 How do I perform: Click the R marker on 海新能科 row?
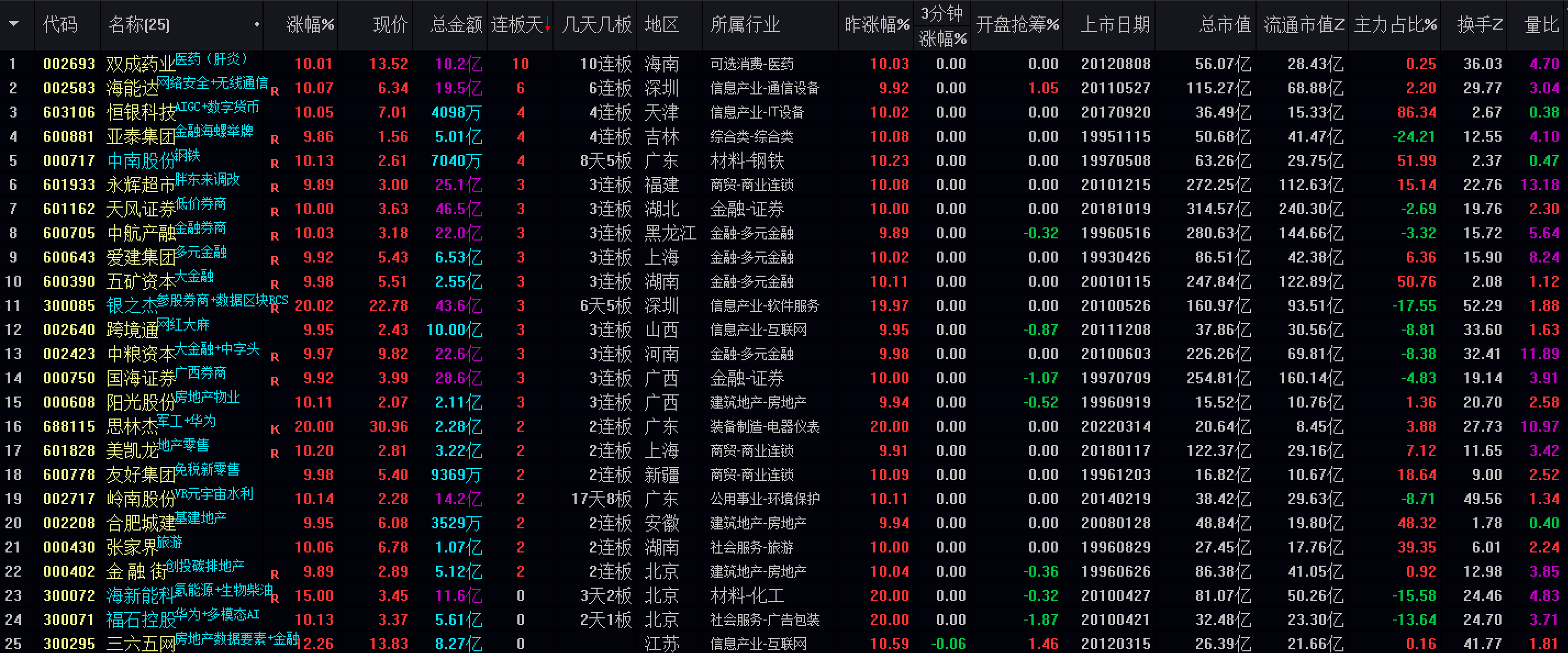[275, 599]
